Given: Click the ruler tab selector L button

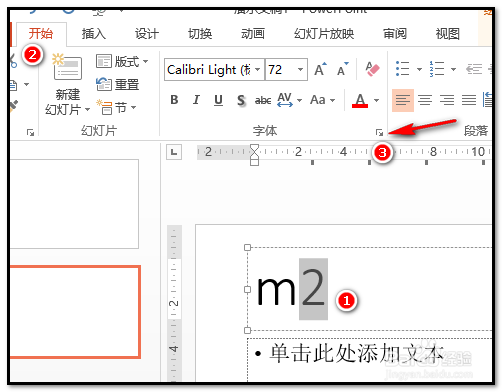Looking at the screenshot, I should [x=174, y=152].
